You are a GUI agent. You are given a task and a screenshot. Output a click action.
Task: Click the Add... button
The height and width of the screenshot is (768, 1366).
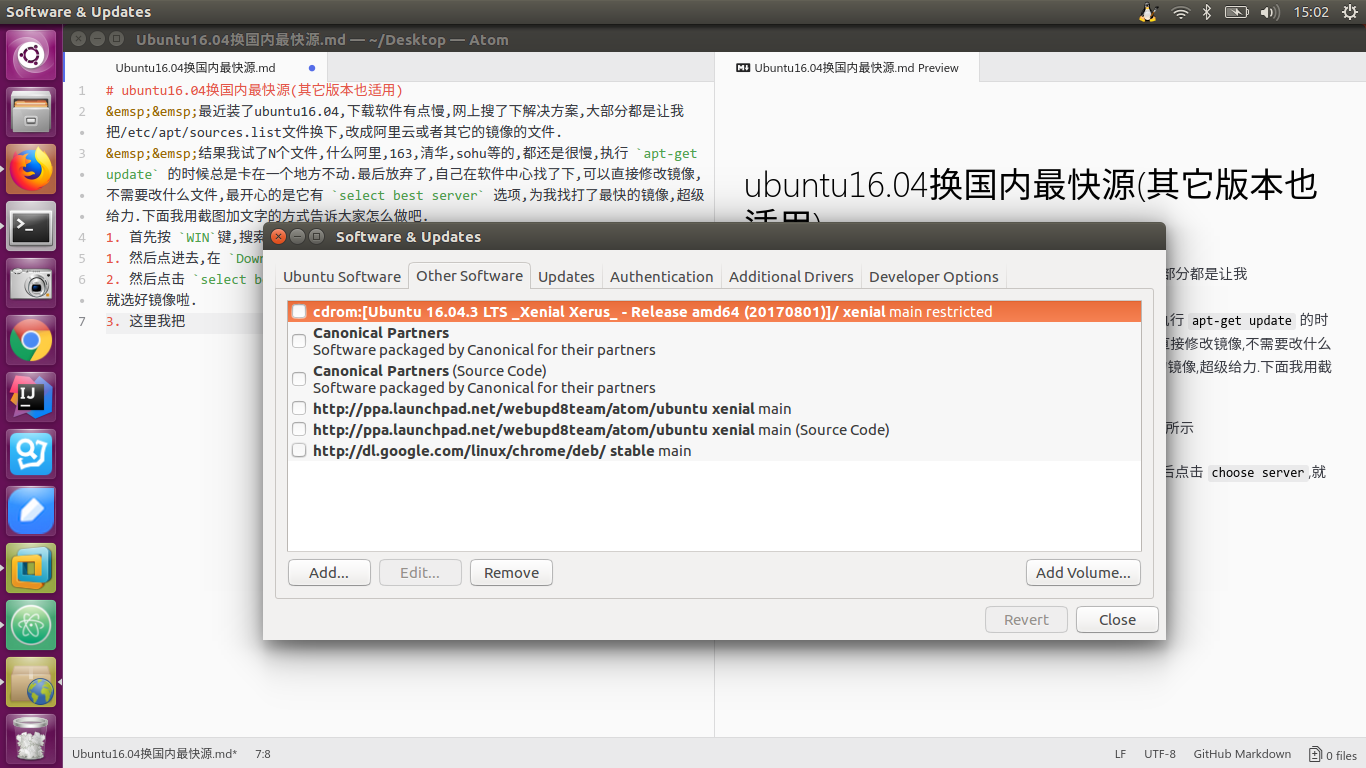tap(329, 573)
